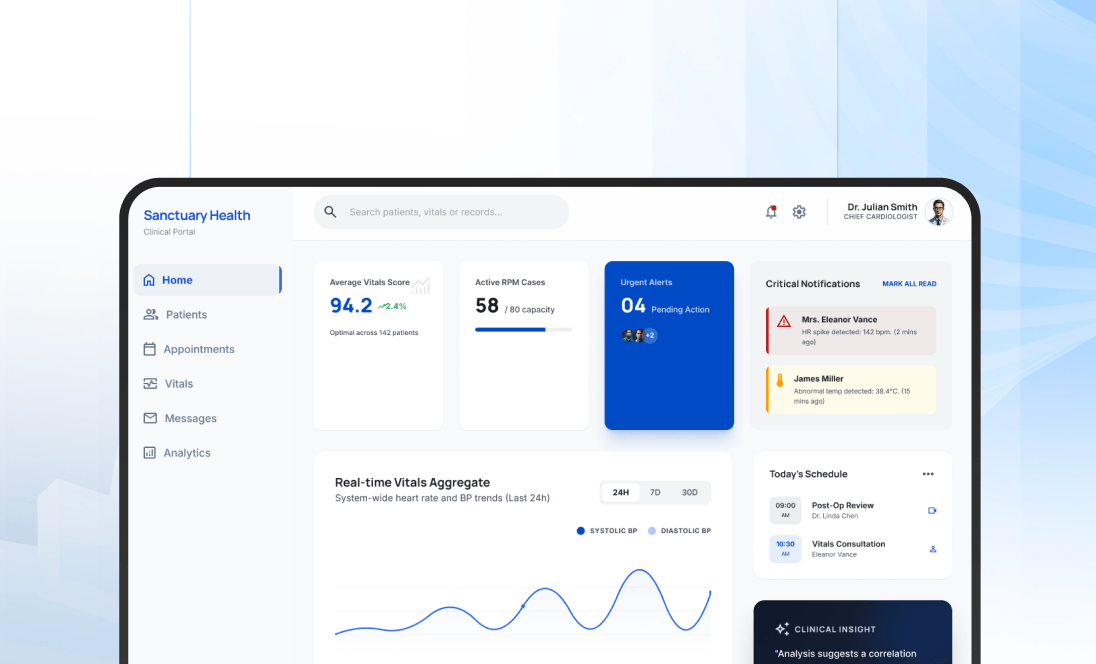Switch chart range to 7D
1096x664 pixels.
(655, 492)
